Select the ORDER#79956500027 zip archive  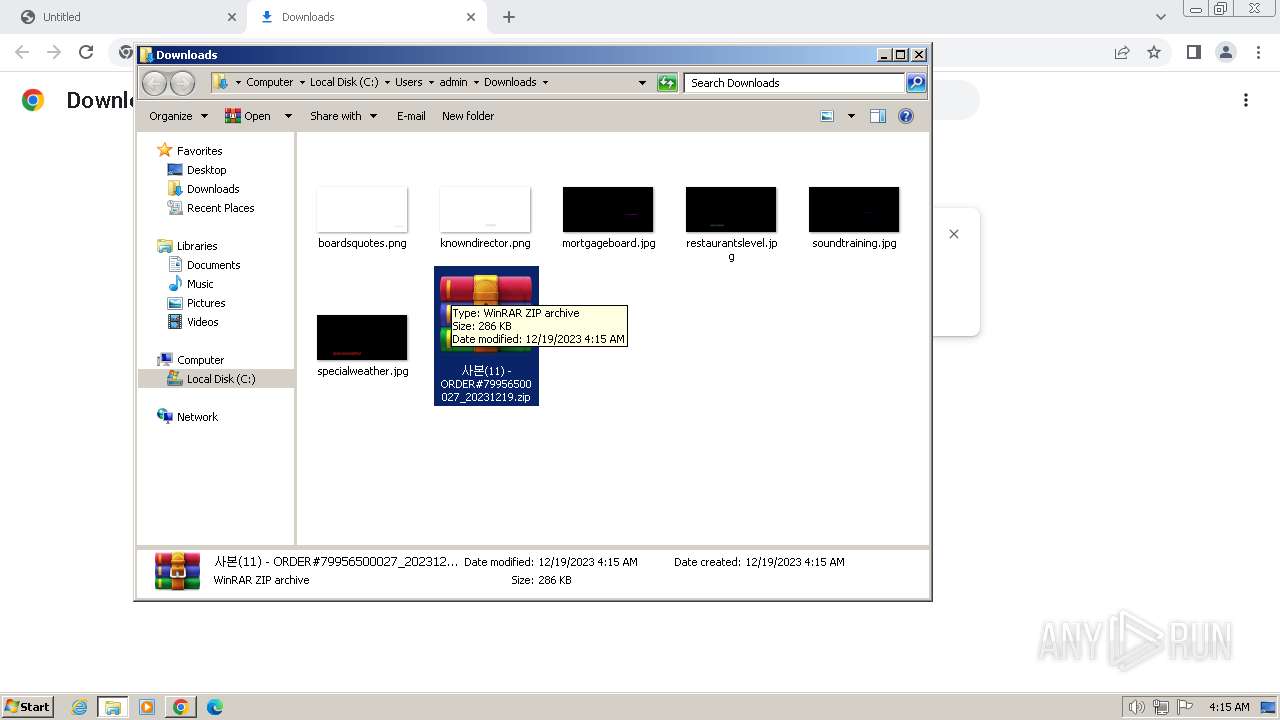(x=486, y=336)
